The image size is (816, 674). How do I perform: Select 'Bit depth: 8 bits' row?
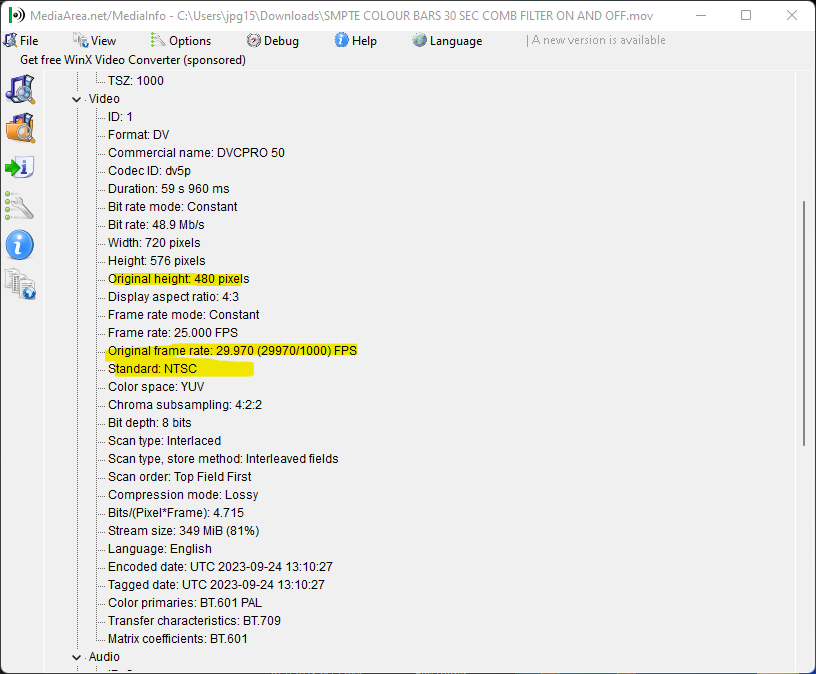coord(149,423)
